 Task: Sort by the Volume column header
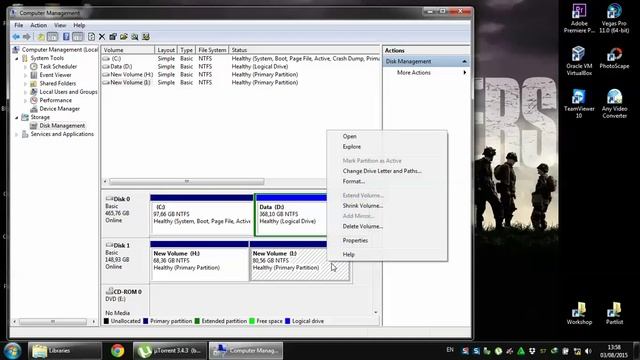[128, 50]
